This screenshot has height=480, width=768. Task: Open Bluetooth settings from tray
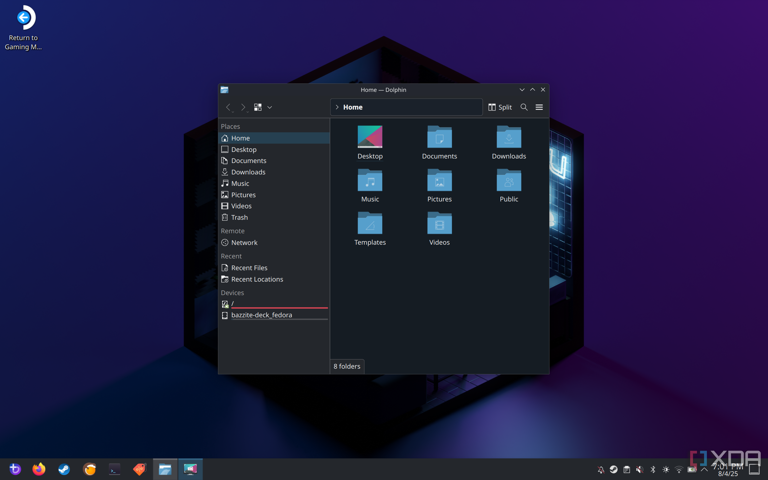(x=652, y=470)
